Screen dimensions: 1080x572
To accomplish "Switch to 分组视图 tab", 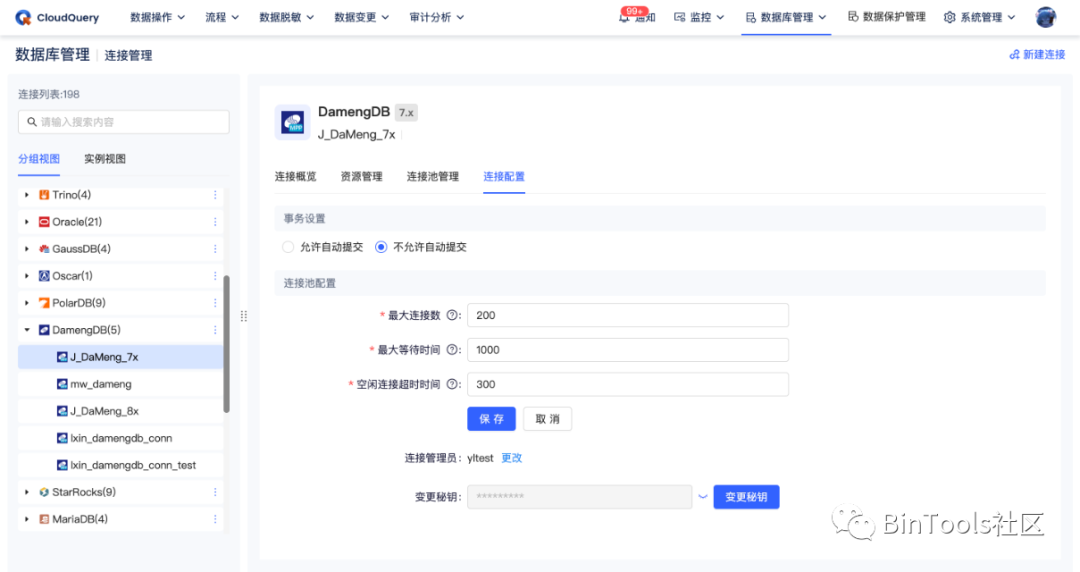I will pos(39,159).
